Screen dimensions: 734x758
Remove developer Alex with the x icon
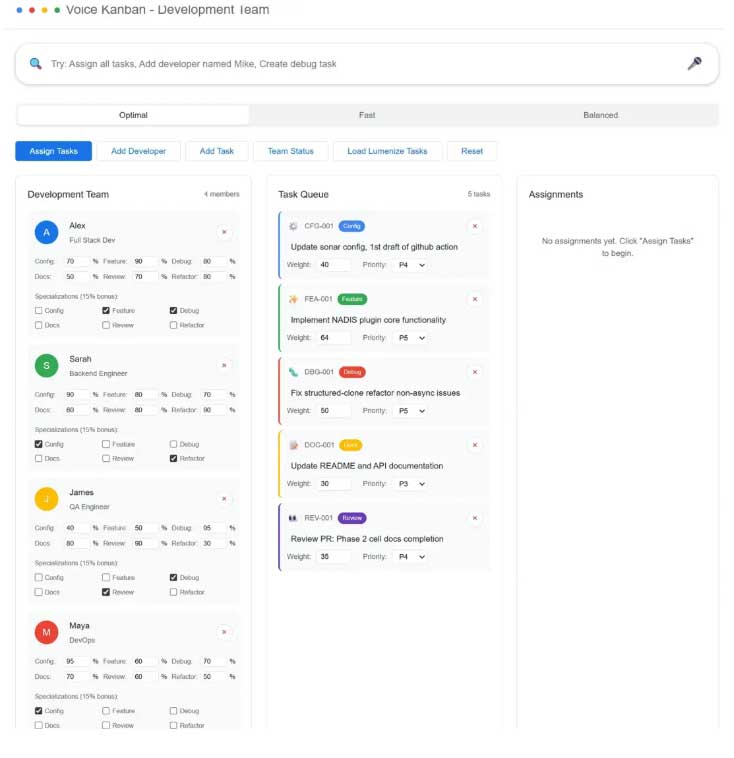click(224, 233)
